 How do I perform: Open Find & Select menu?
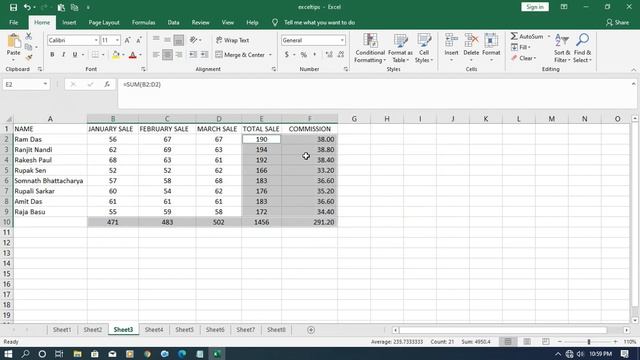(x=582, y=48)
